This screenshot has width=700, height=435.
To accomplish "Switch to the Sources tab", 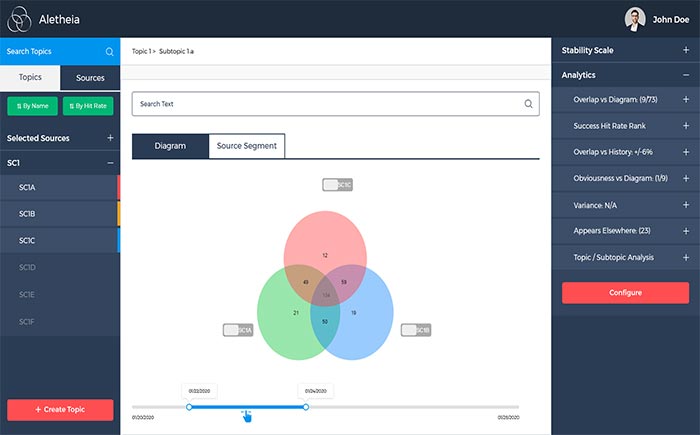I will 90,77.
